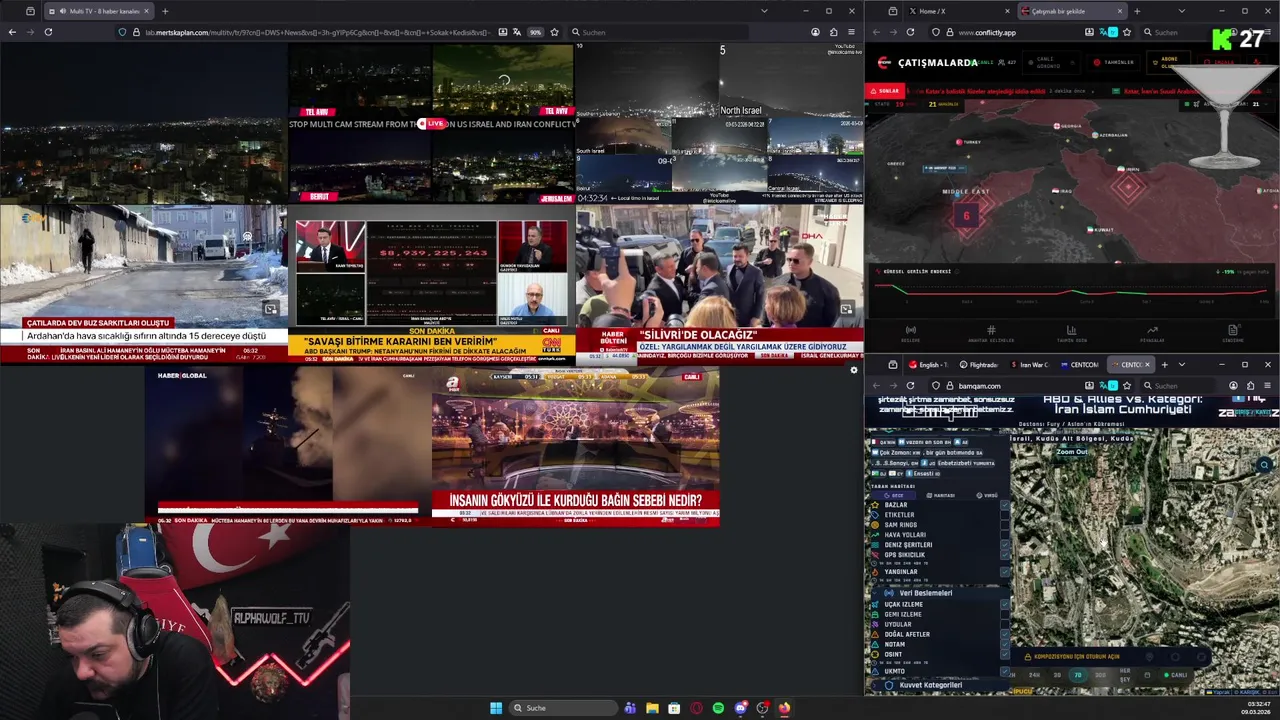Screen dimensions: 1280x720
Task: Open extensions in the Multi TV window
Action: [x=834, y=32]
